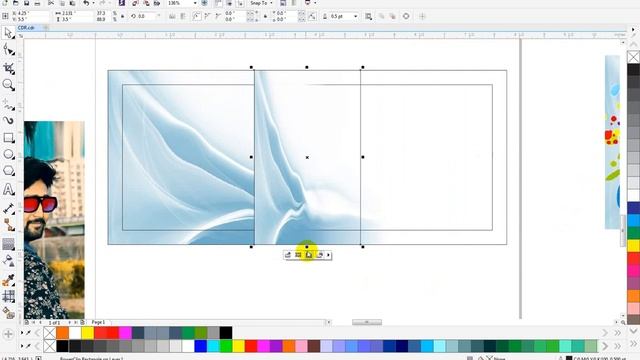This screenshot has height=360, width=640.
Task: Click Wrap Text button in property bar
Action: [369, 16]
